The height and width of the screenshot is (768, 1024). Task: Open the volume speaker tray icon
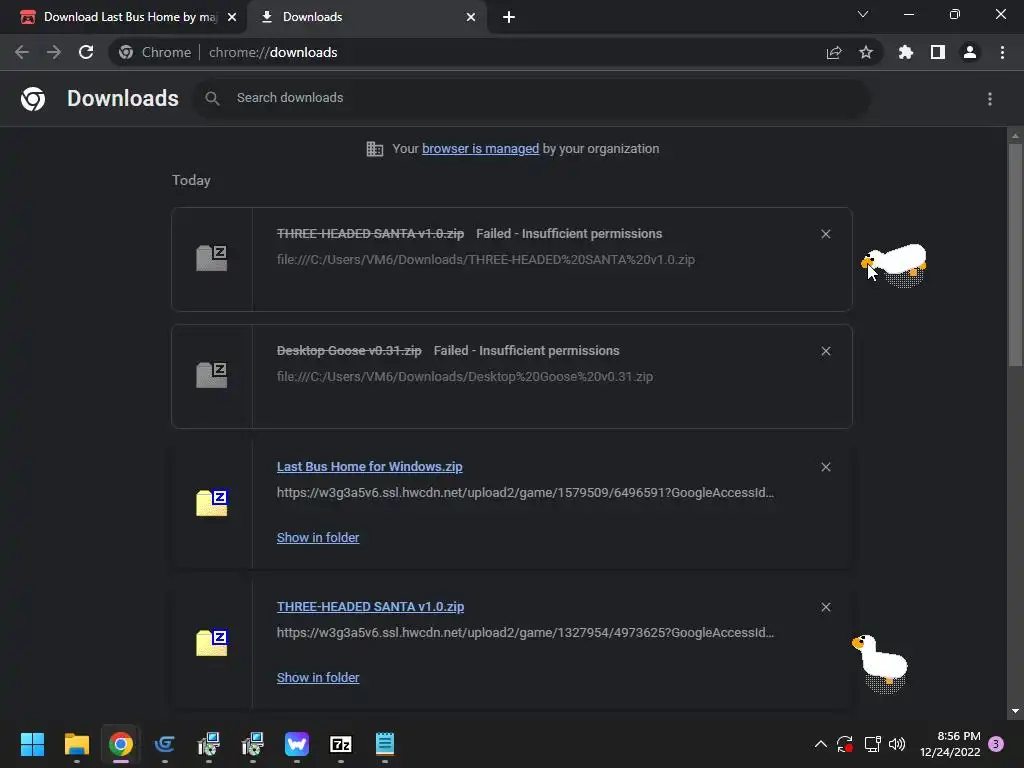pos(897,744)
